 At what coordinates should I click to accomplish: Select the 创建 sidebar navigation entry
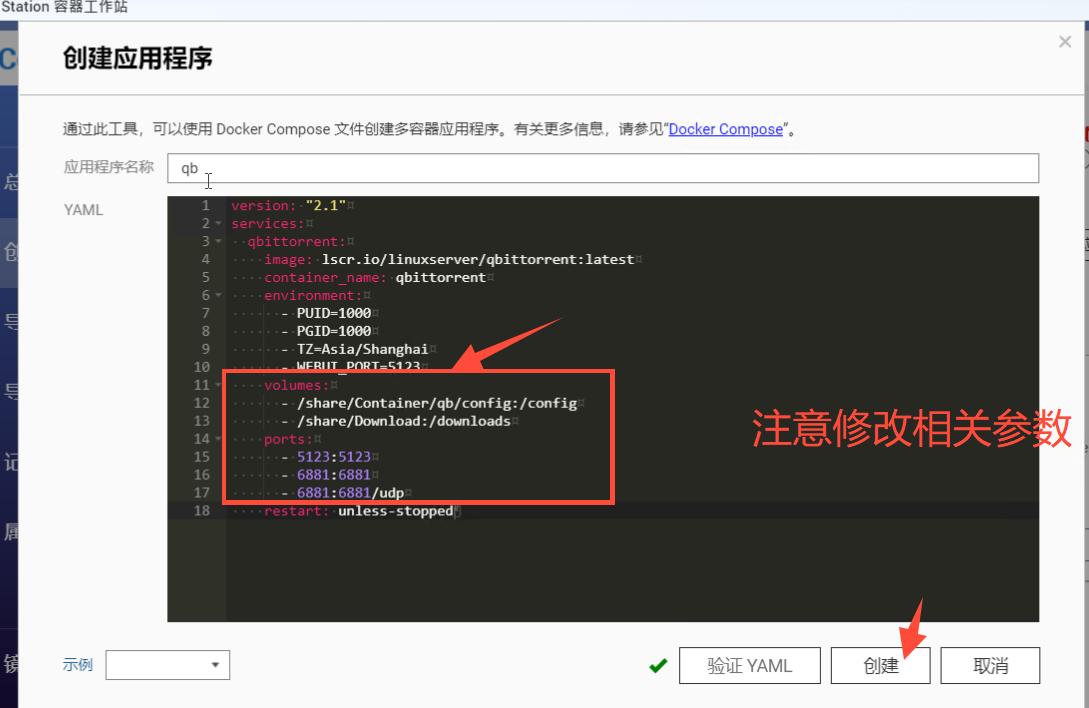pyautogui.click(x=8, y=253)
